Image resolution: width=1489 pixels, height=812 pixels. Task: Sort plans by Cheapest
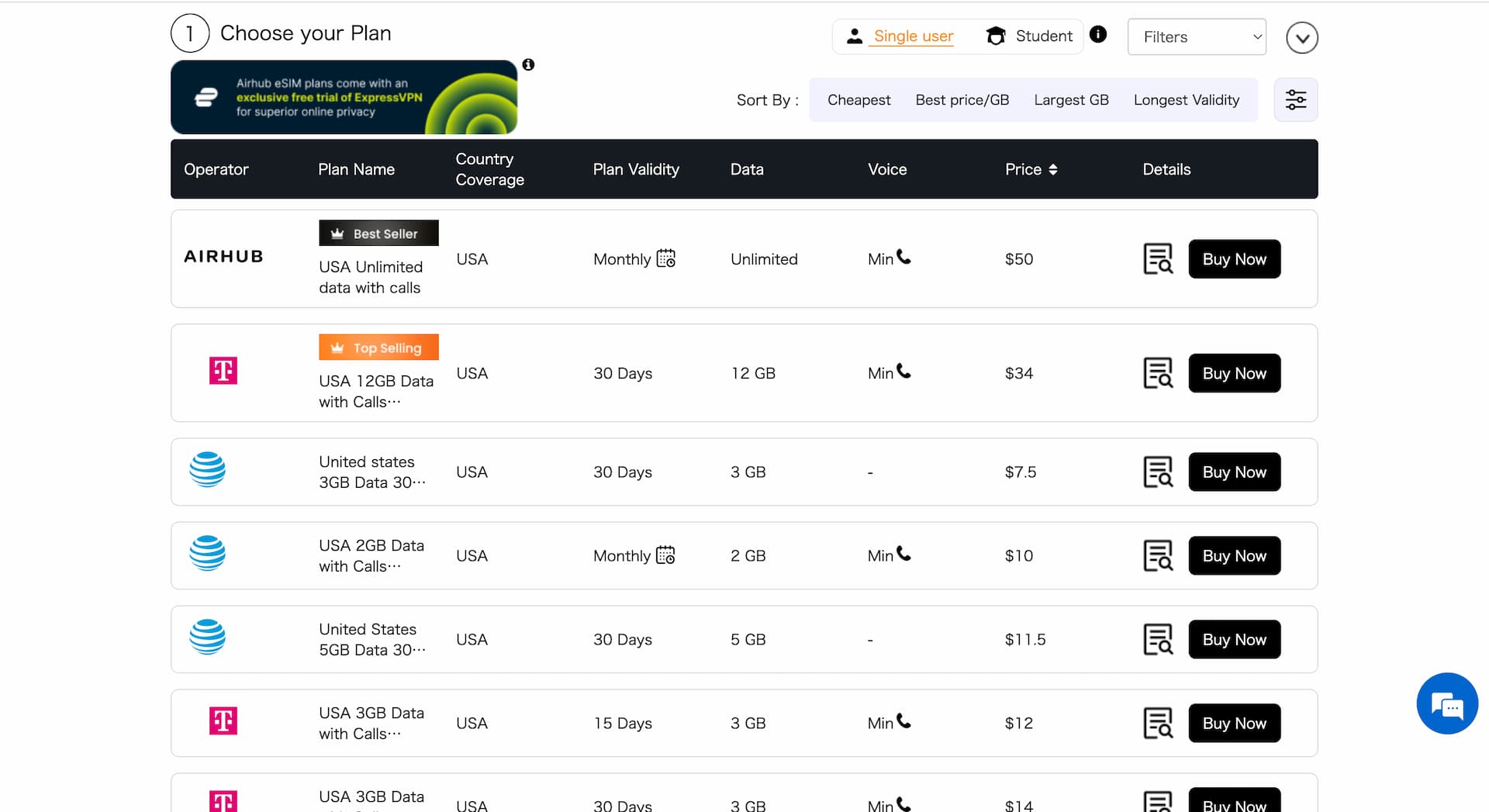point(859,100)
